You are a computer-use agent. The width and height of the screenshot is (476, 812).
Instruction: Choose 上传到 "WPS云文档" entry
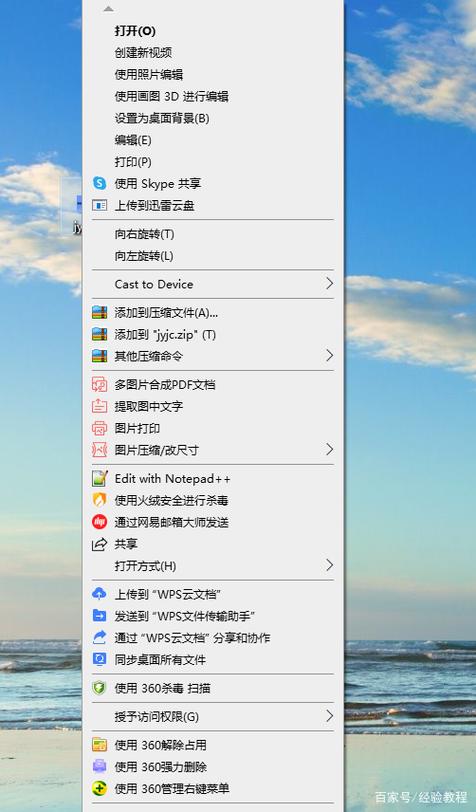pos(168,594)
